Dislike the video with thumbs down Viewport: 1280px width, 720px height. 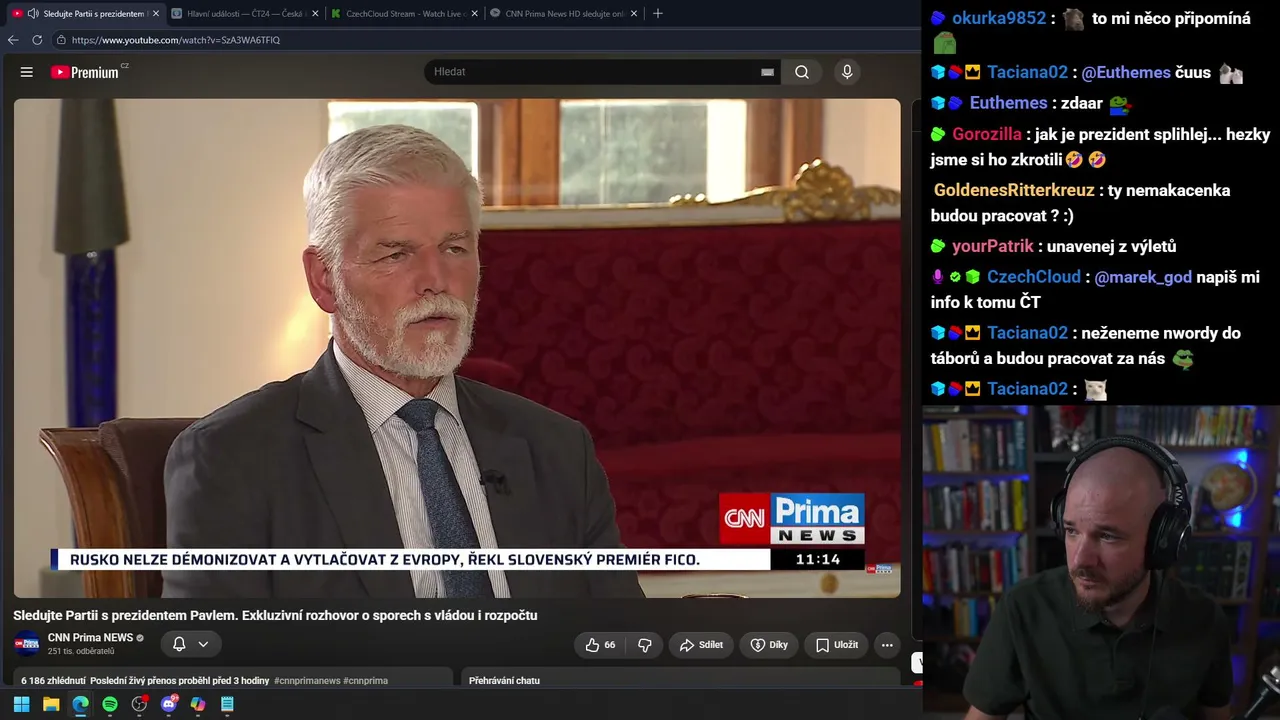tap(645, 645)
